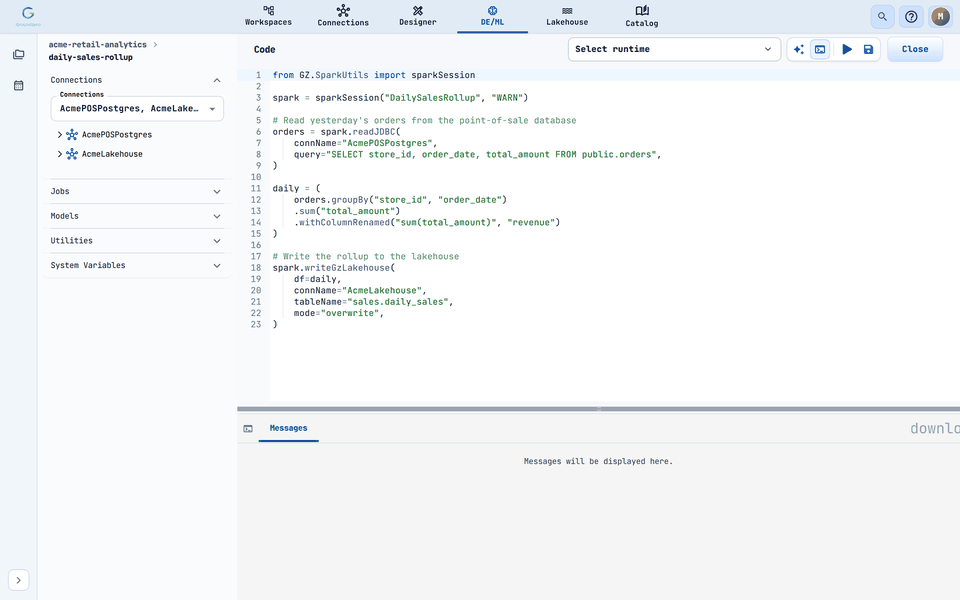Expand the Models section

pos(136,216)
